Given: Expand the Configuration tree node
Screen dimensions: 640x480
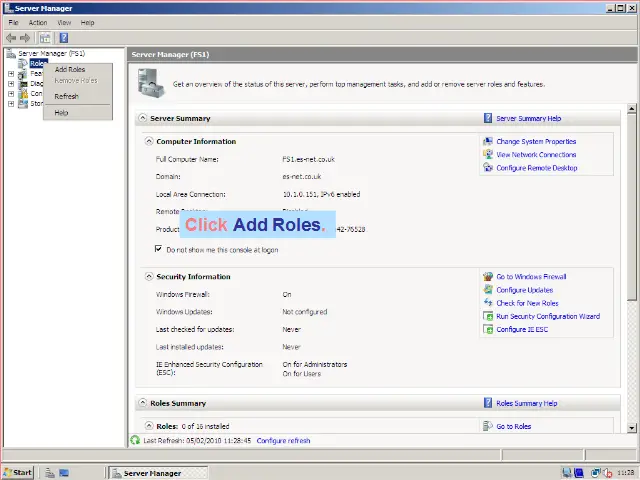Looking at the screenshot, I should [11, 94].
